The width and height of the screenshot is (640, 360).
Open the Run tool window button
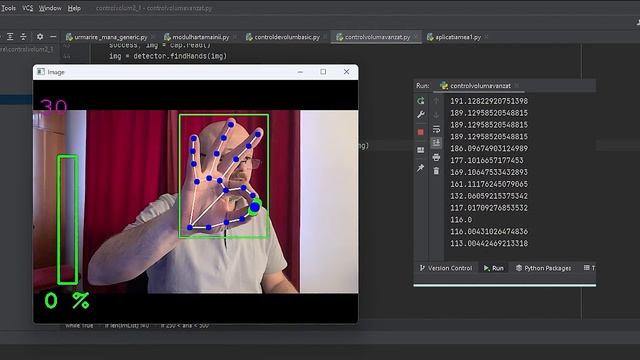(493, 268)
